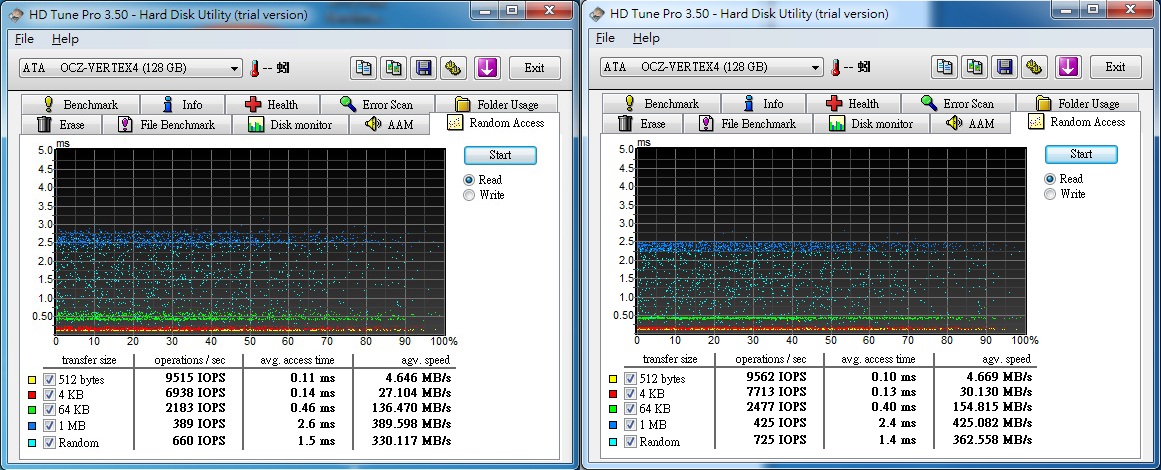Viewport: 1161px width, 470px height.
Task: Save screenshot floppy icon in right window
Action: [1006, 67]
